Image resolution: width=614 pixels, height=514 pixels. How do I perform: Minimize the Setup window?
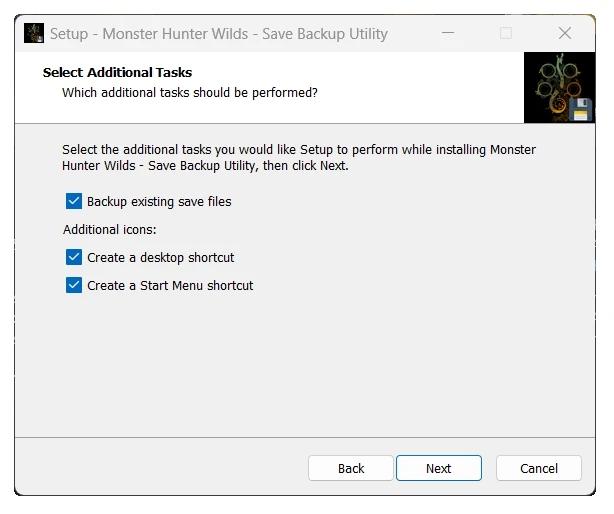coord(448,33)
